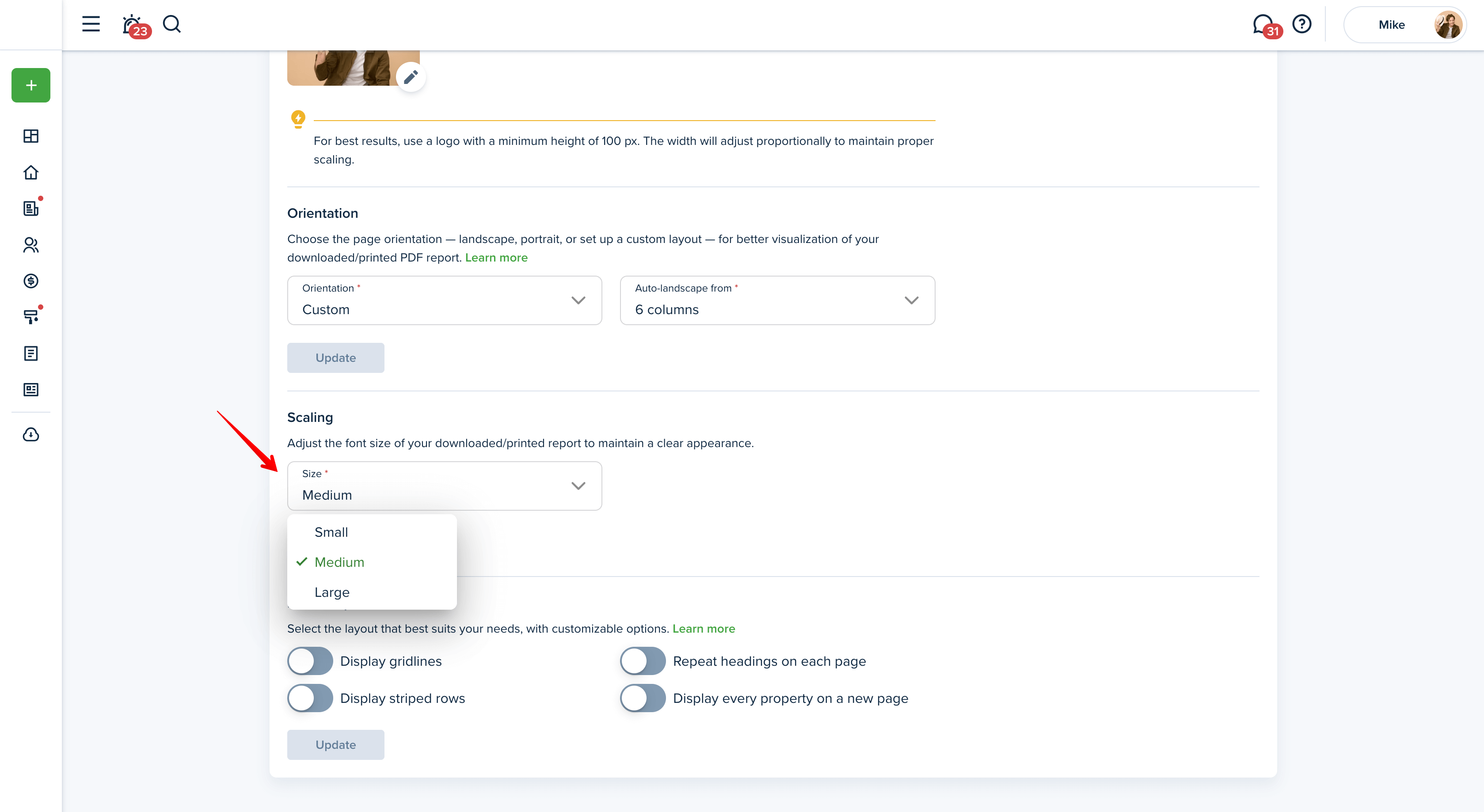Open Learn more link in Orientation text
Viewport: 1484px width, 812px height.
click(496, 258)
